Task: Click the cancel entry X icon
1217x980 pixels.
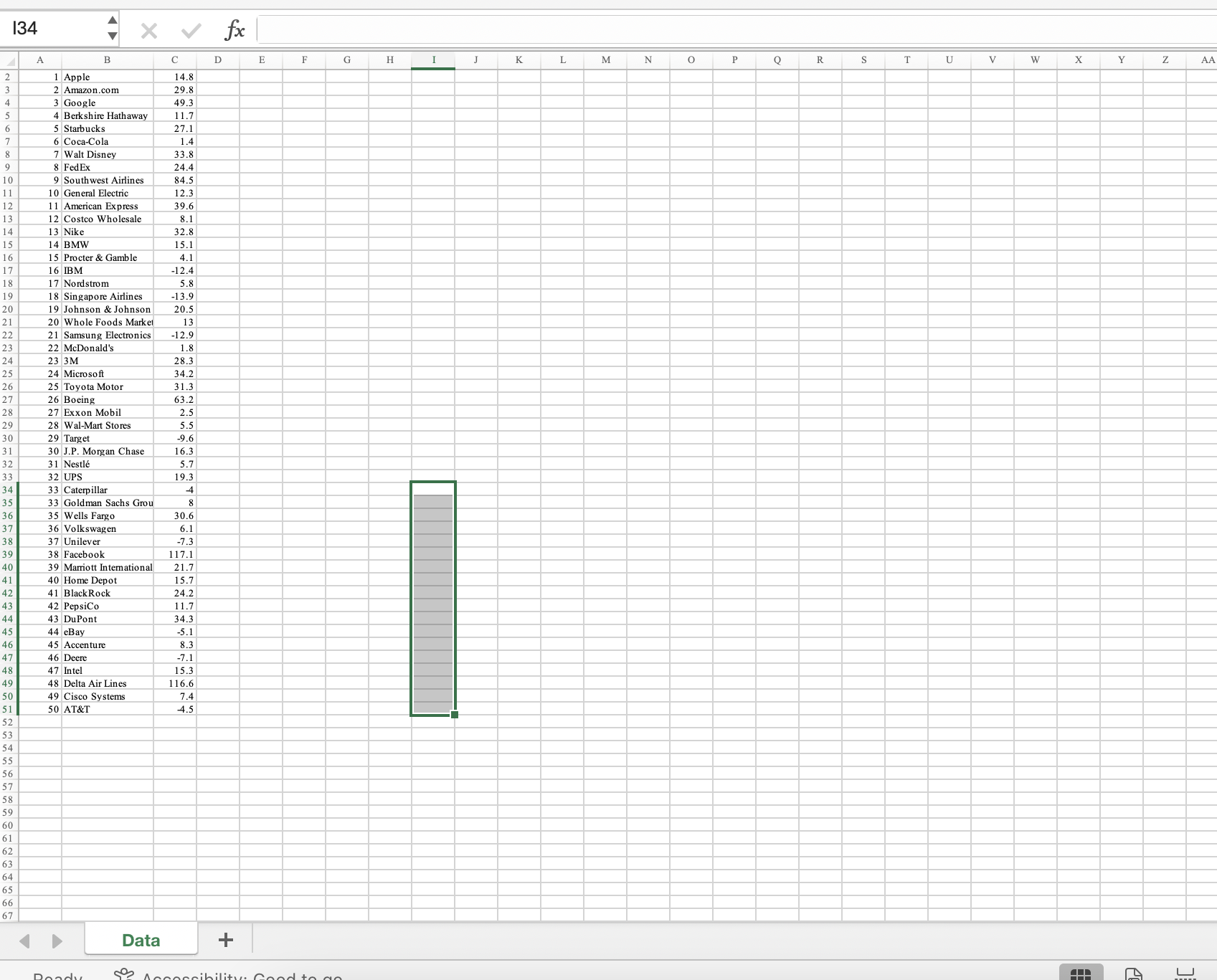Action: tap(149, 30)
